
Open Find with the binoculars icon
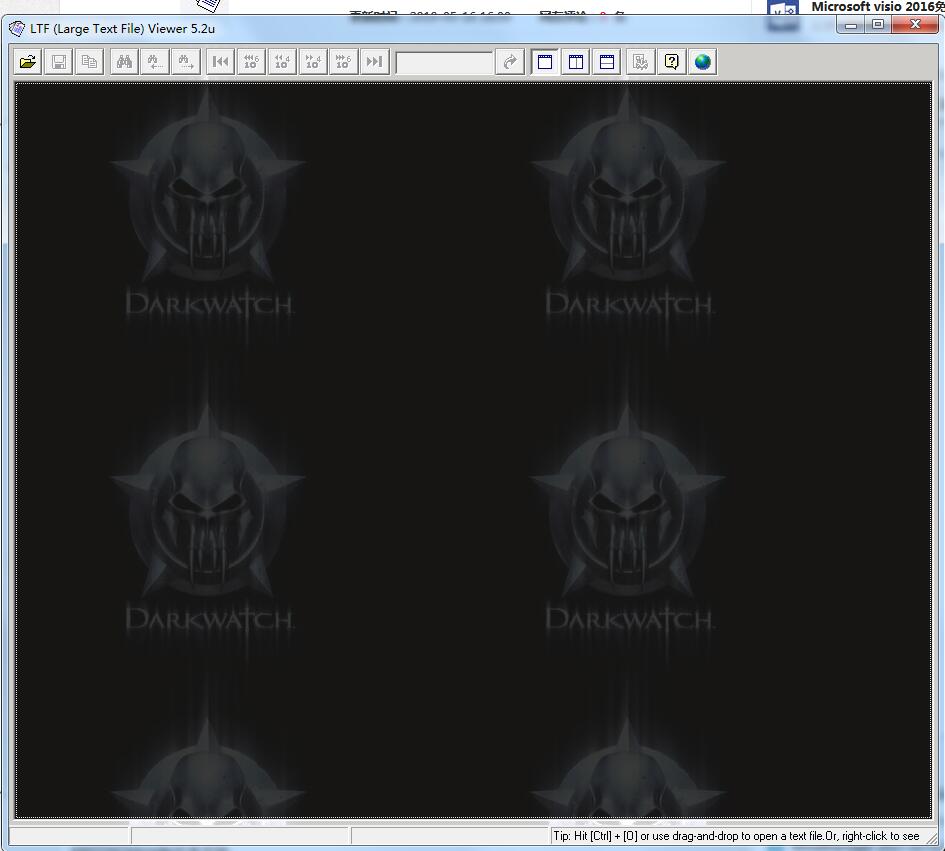click(x=124, y=62)
